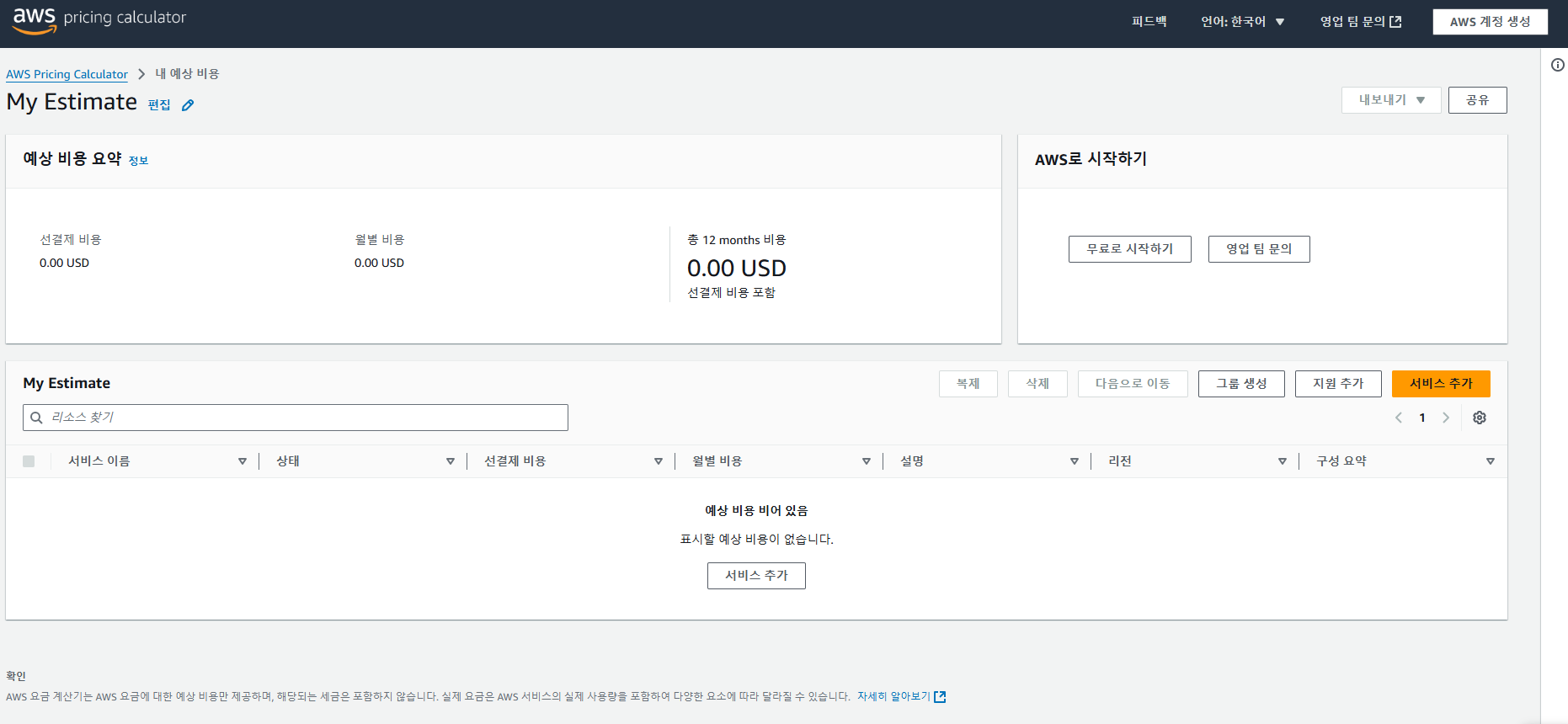Click the pencil edit icon beside My Estimate

tap(188, 105)
